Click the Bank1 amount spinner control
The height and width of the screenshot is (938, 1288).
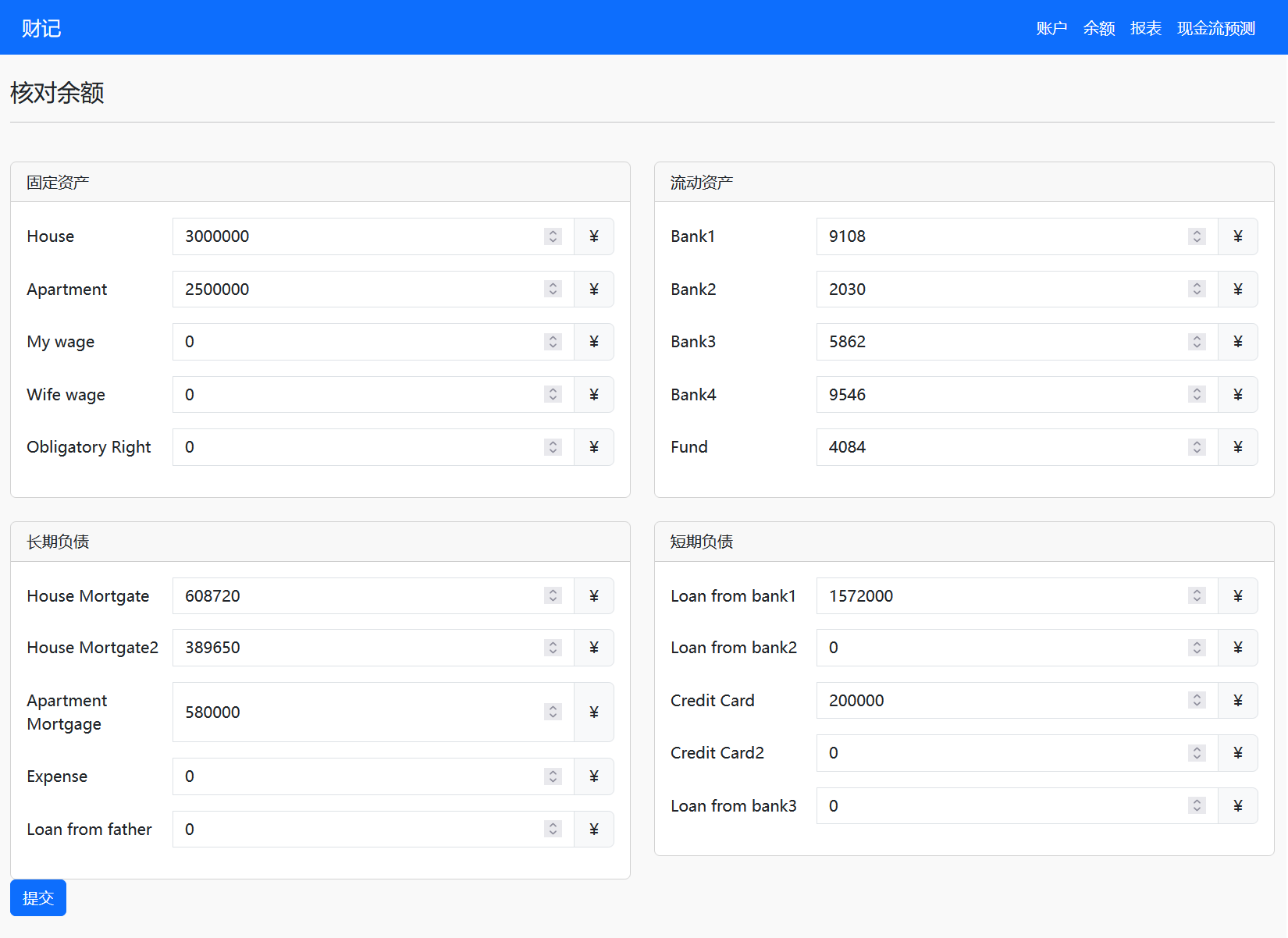click(1197, 236)
